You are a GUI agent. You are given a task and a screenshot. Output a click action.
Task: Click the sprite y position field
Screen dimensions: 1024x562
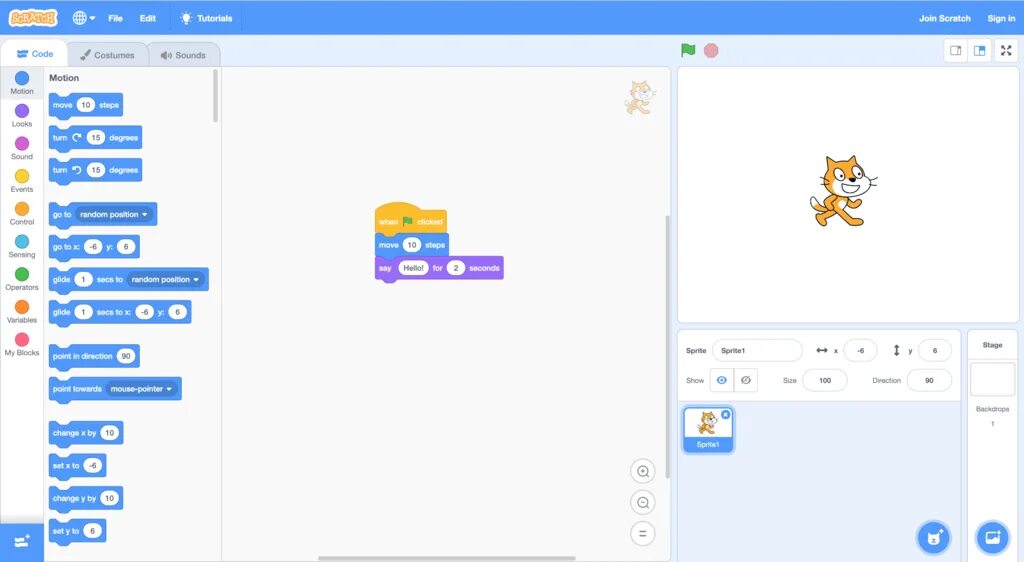[935, 351]
